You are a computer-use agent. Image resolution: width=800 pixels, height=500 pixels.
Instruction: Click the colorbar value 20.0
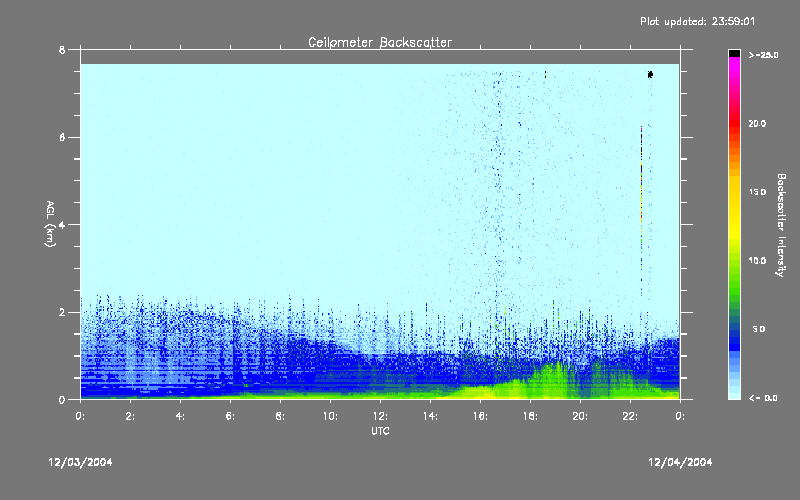(x=757, y=124)
